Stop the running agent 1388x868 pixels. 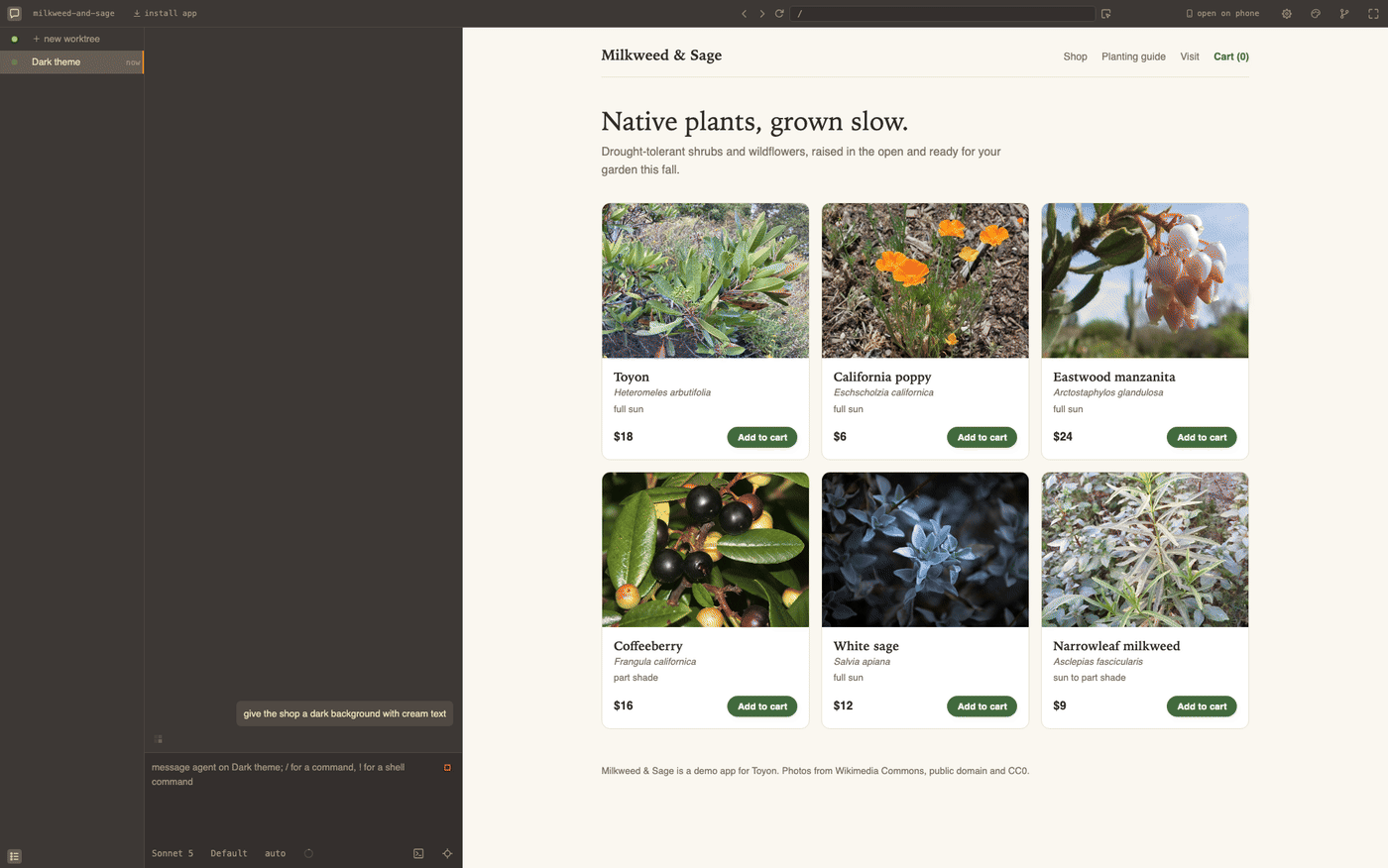(447, 768)
